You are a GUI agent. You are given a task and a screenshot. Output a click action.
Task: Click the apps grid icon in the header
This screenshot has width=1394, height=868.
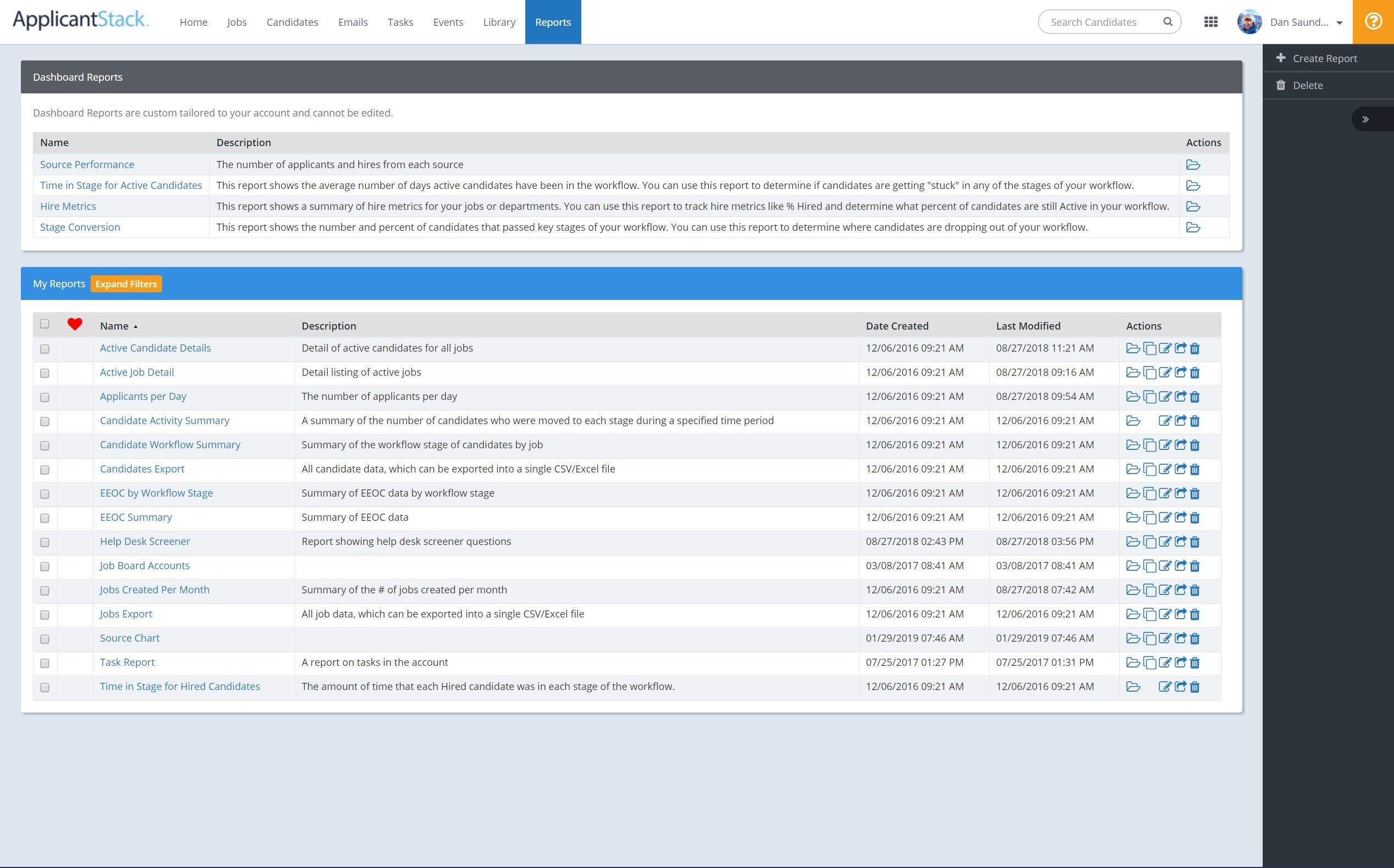(x=1212, y=23)
